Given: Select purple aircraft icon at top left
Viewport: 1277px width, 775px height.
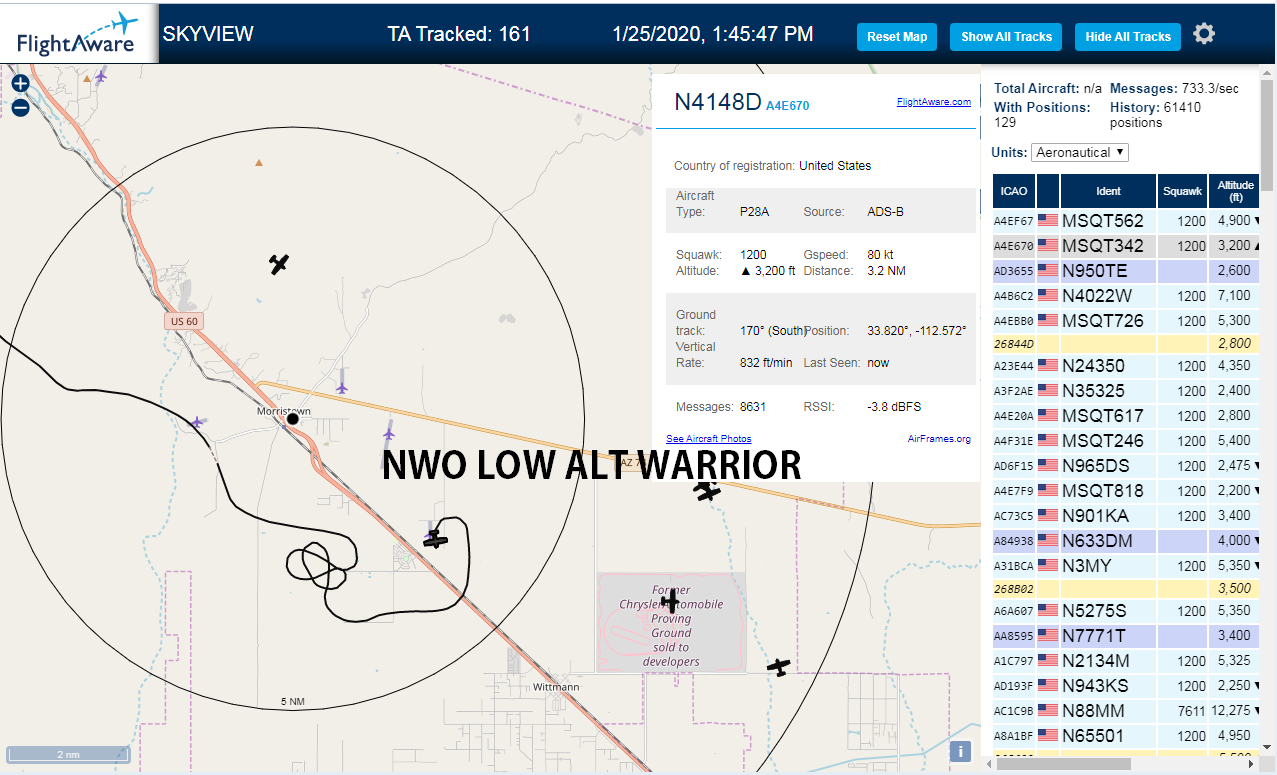Looking at the screenshot, I should (x=100, y=75).
